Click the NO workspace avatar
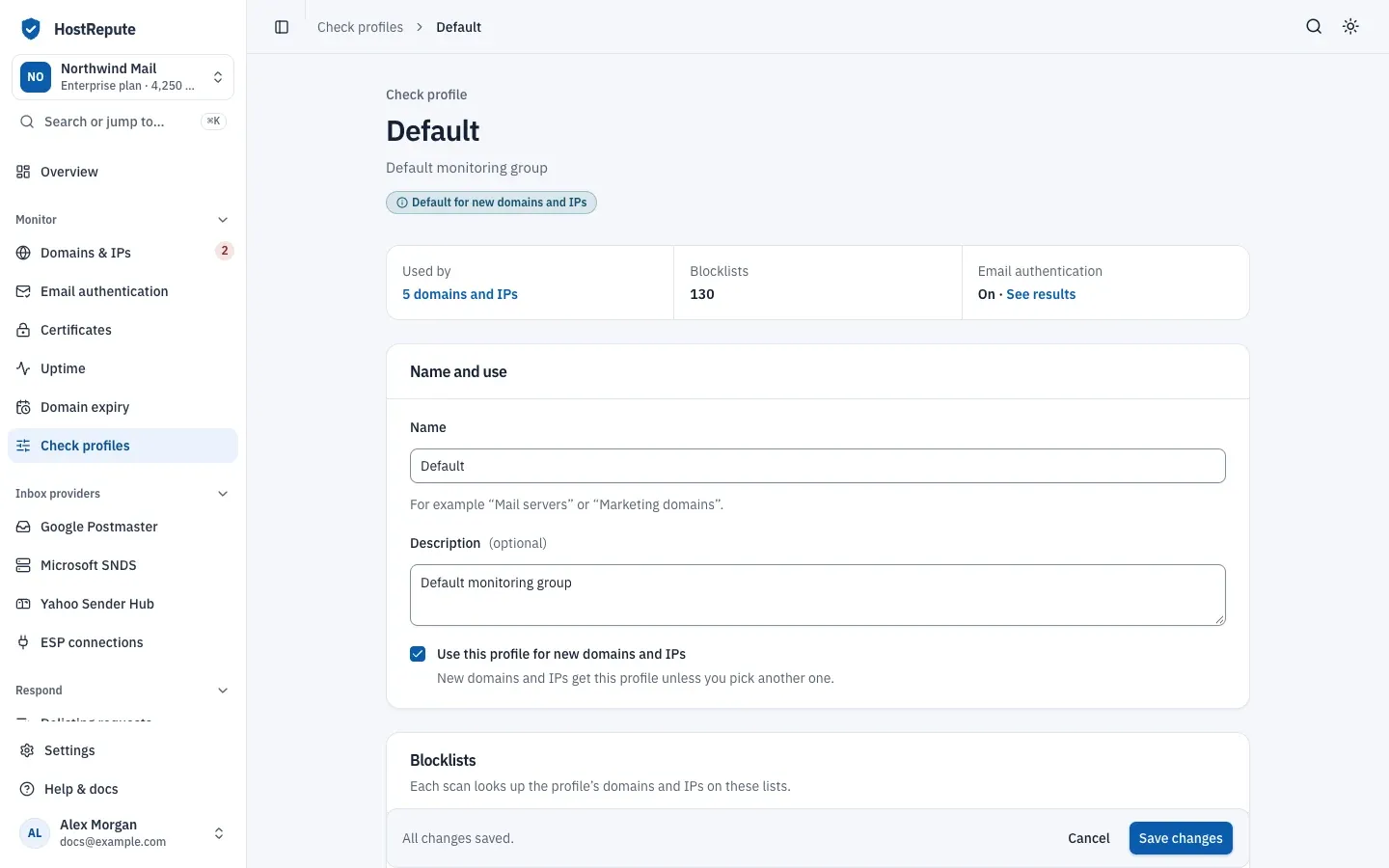The height and width of the screenshot is (868, 1389). click(x=36, y=77)
